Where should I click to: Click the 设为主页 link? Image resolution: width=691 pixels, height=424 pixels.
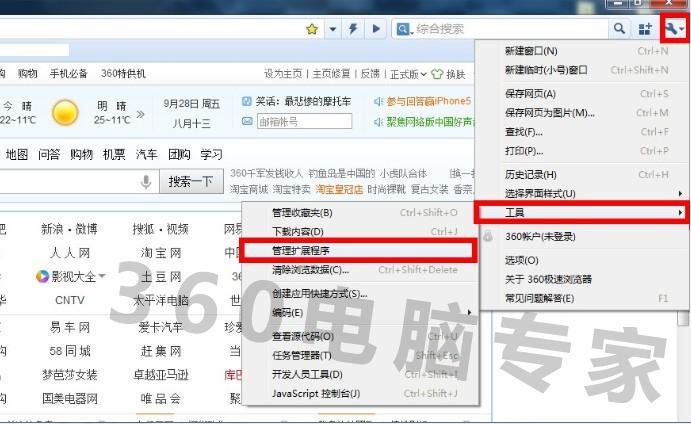[283, 74]
